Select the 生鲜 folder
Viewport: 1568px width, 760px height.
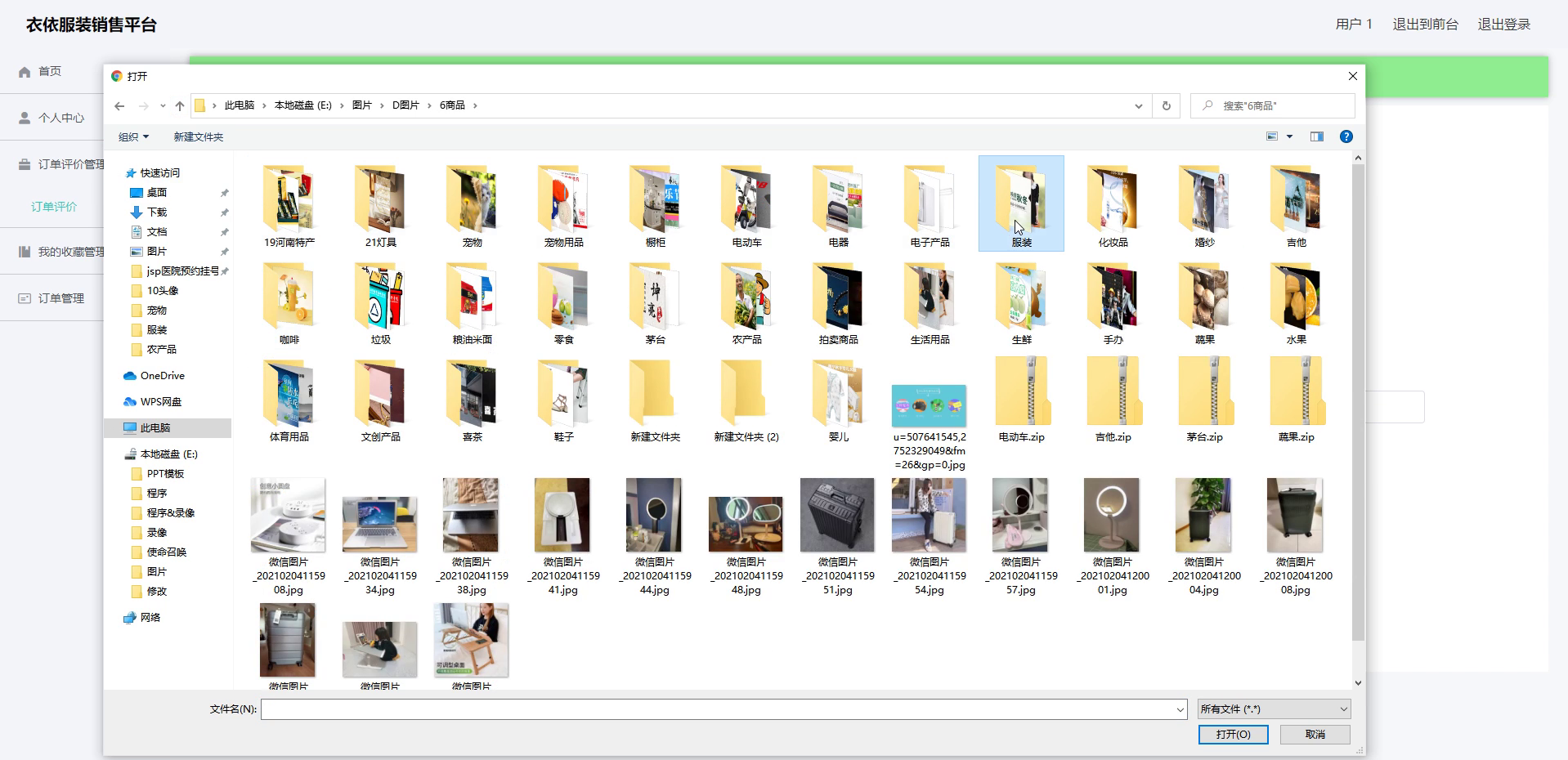1022,302
